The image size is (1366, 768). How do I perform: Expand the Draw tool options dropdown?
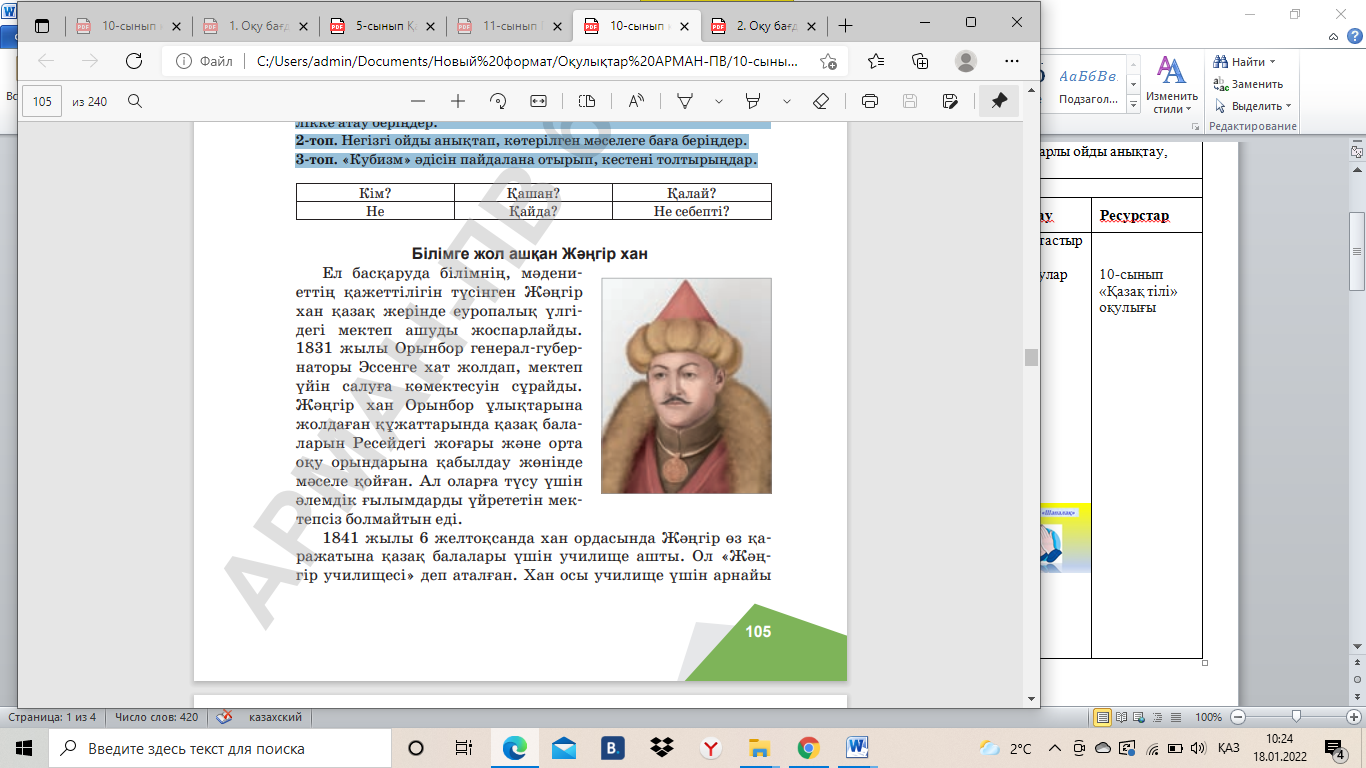pyautogui.click(x=718, y=101)
